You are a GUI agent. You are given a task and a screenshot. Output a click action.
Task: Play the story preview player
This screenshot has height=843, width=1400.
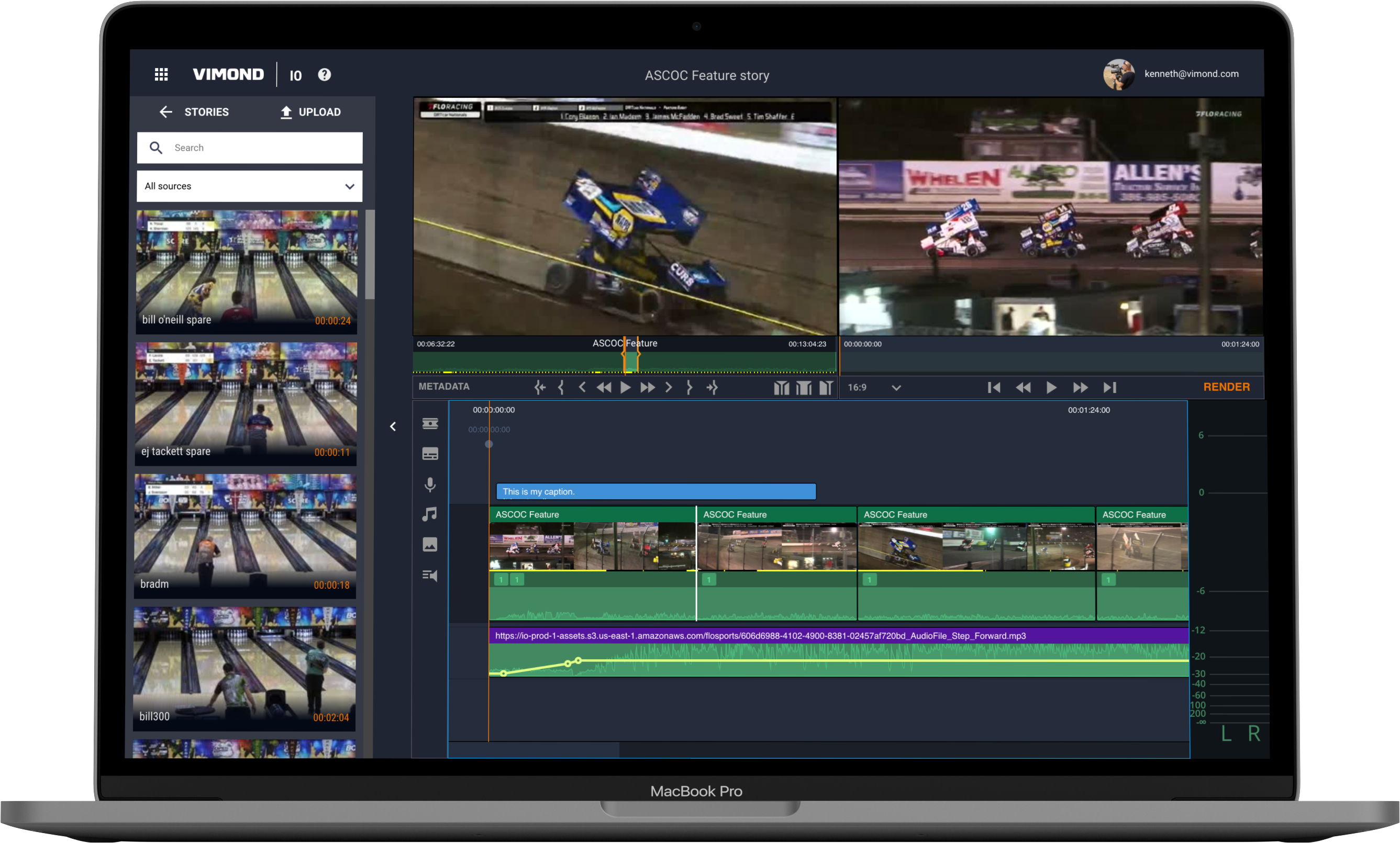pos(1051,387)
